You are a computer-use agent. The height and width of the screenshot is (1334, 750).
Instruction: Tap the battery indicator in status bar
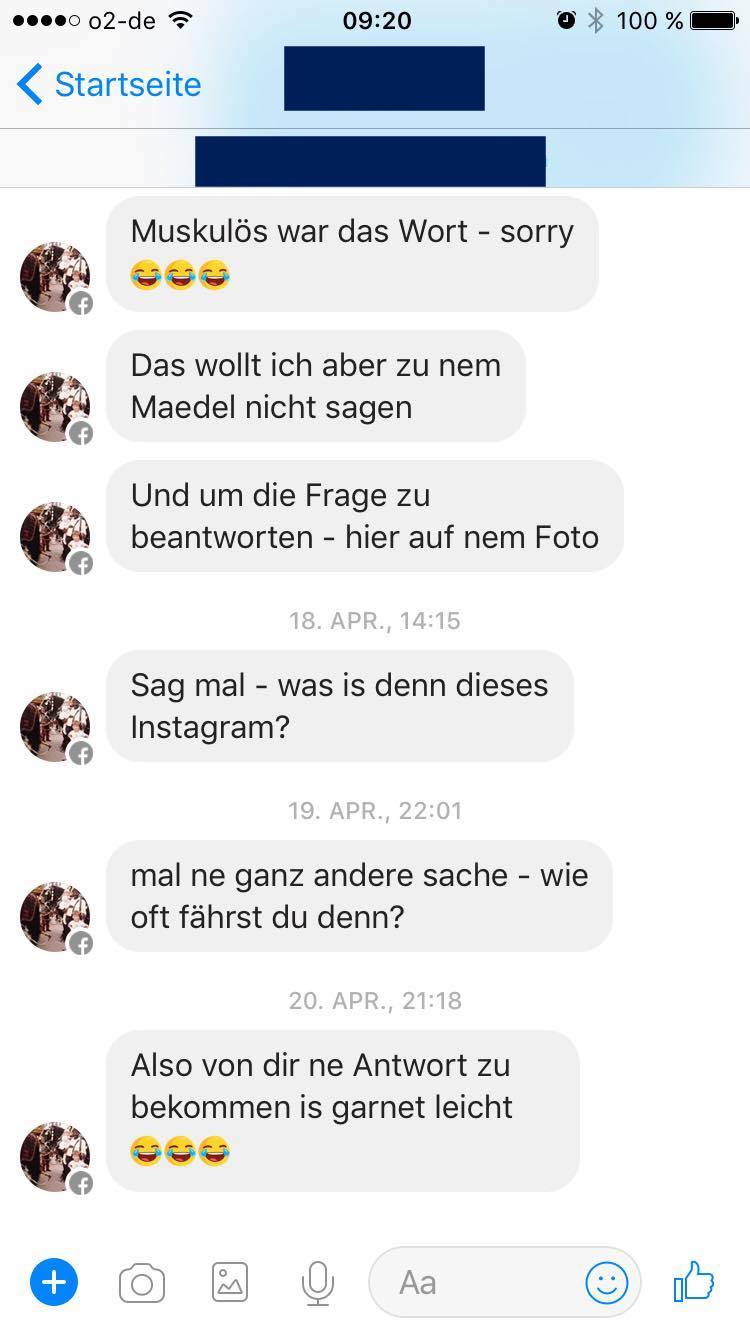click(x=714, y=20)
